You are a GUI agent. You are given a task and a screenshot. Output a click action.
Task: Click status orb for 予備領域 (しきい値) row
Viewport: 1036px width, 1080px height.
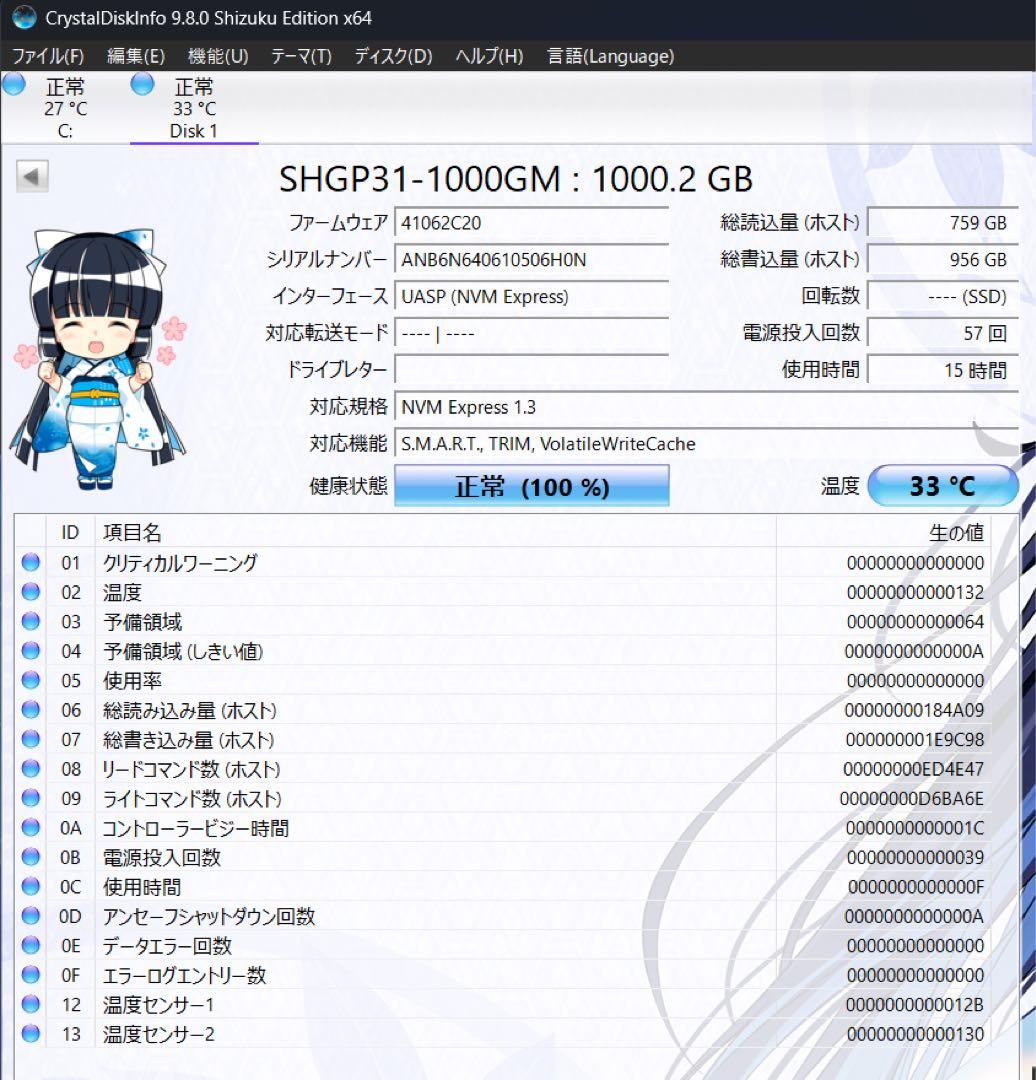coord(30,650)
